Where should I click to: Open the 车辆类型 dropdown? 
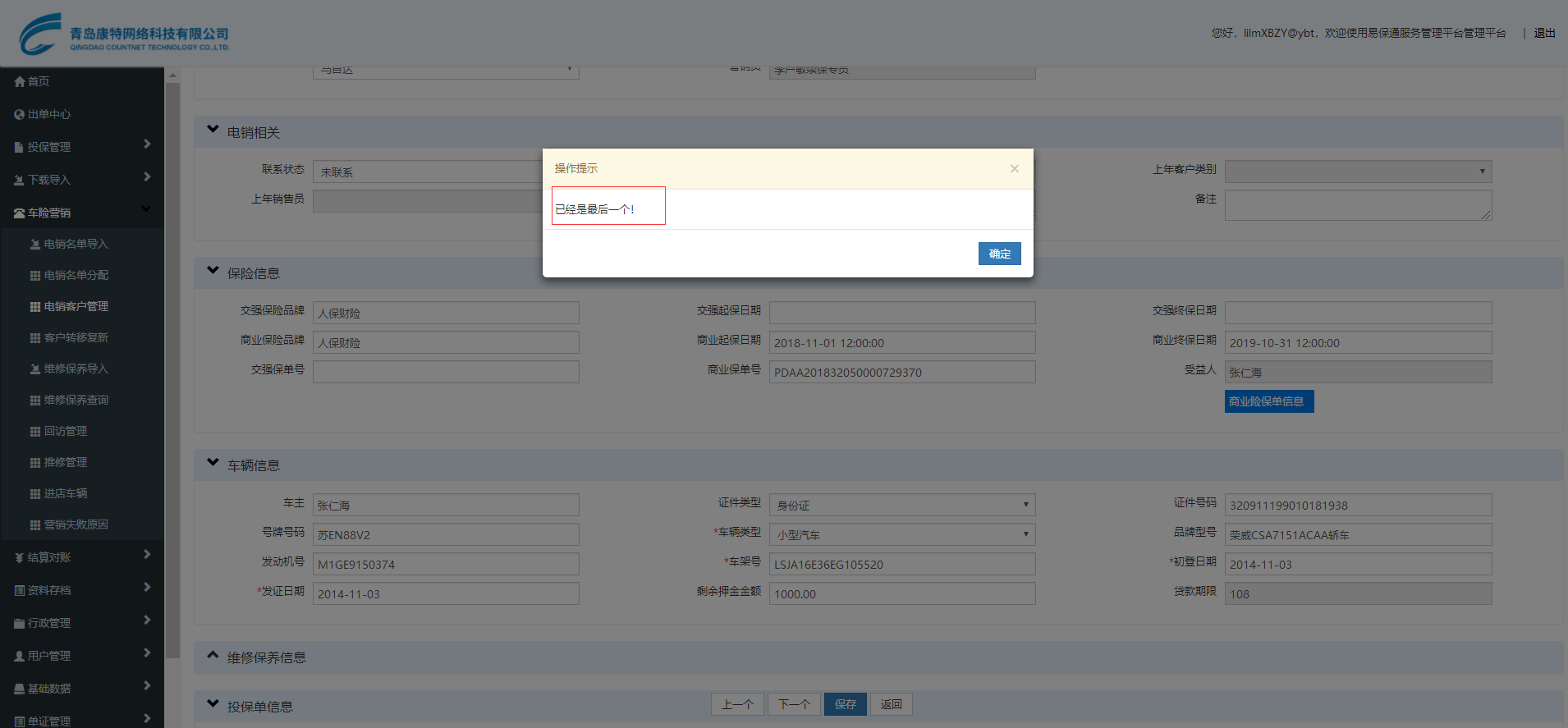click(x=902, y=534)
